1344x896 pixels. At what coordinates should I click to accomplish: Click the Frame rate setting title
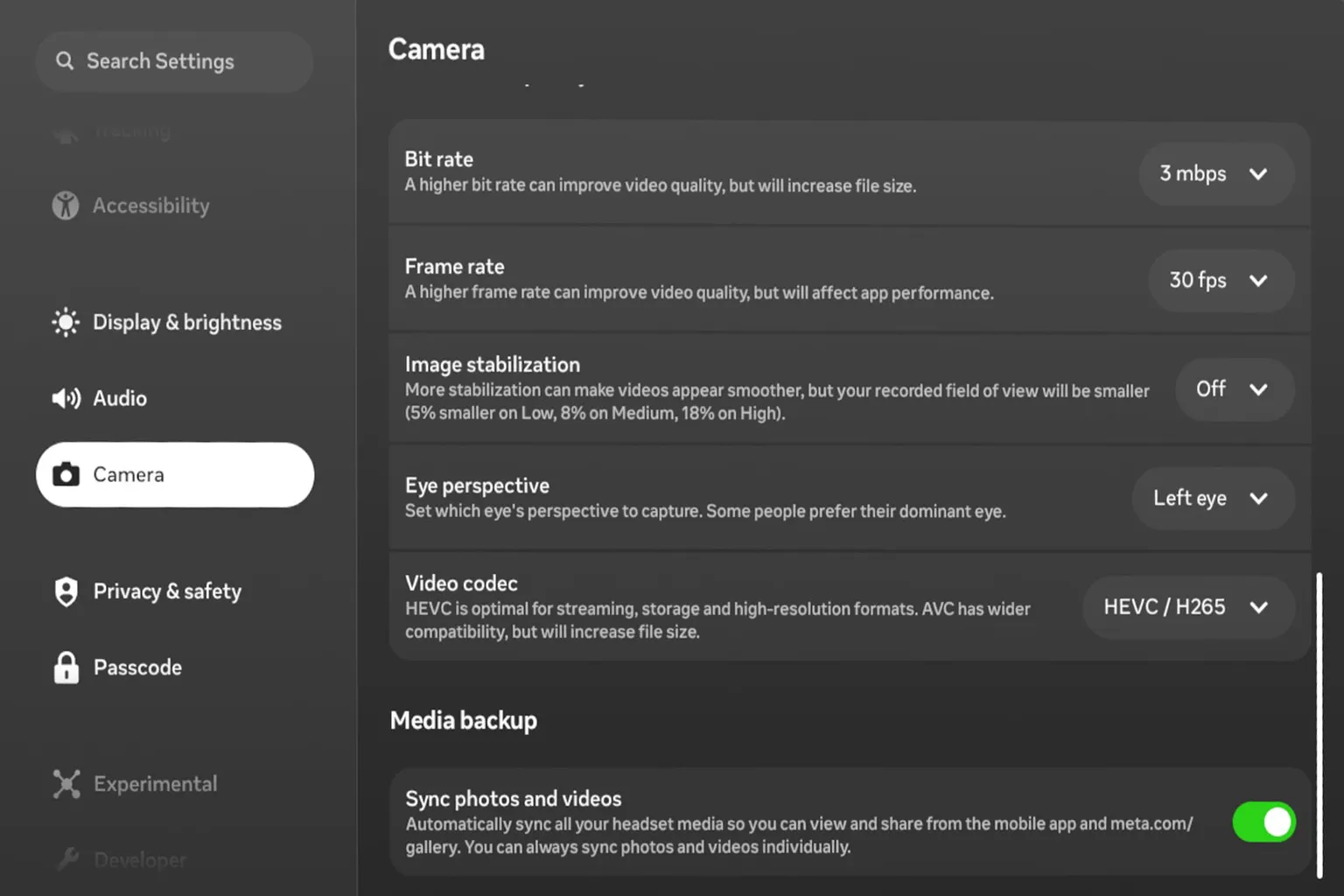pos(454,266)
